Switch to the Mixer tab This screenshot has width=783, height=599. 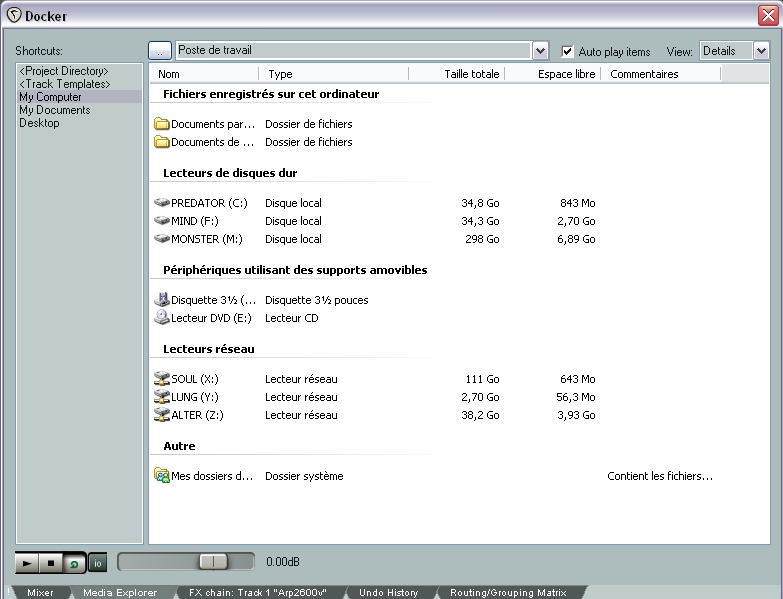(40, 593)
